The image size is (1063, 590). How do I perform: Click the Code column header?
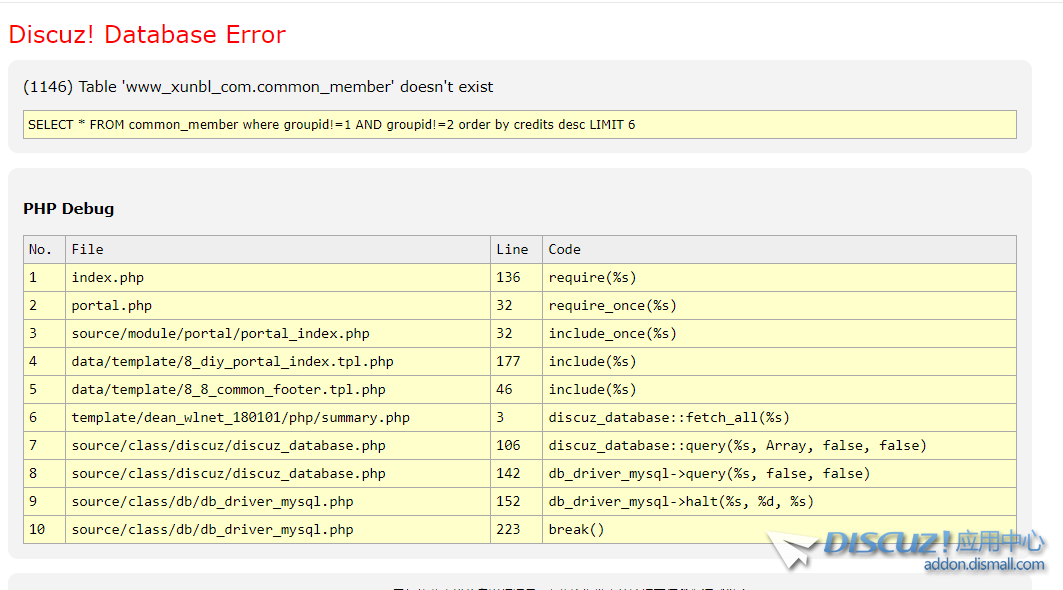coord(564,249)
